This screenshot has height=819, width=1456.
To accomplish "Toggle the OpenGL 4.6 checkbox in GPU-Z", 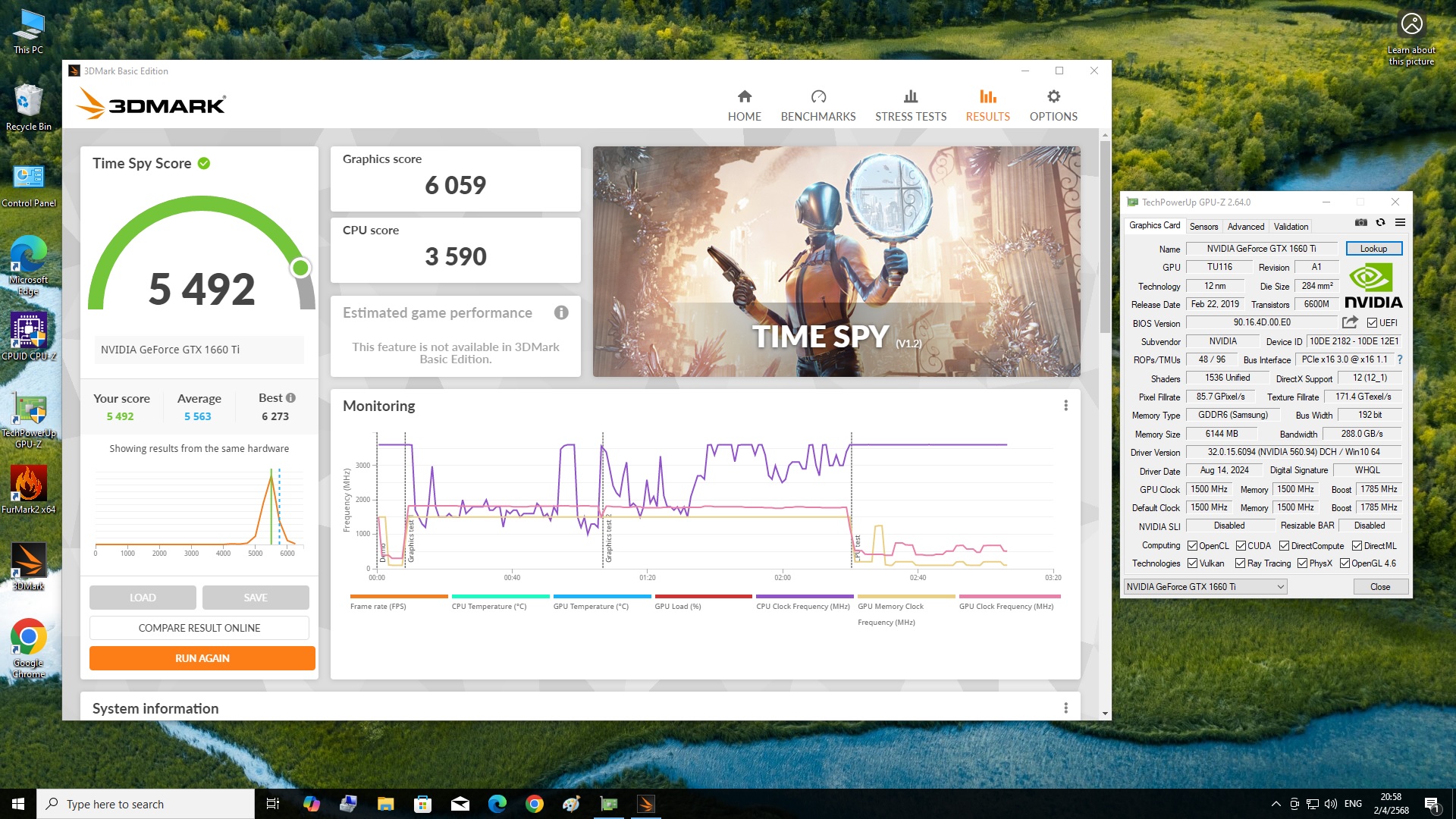I will click(1345, 563).
